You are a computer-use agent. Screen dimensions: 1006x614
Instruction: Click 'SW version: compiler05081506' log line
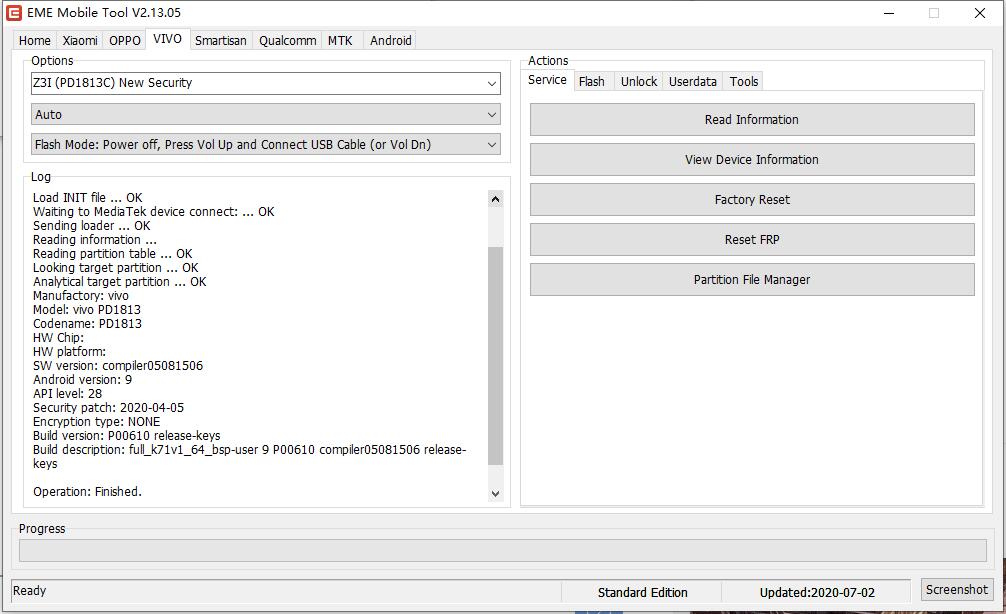(118, 366)
